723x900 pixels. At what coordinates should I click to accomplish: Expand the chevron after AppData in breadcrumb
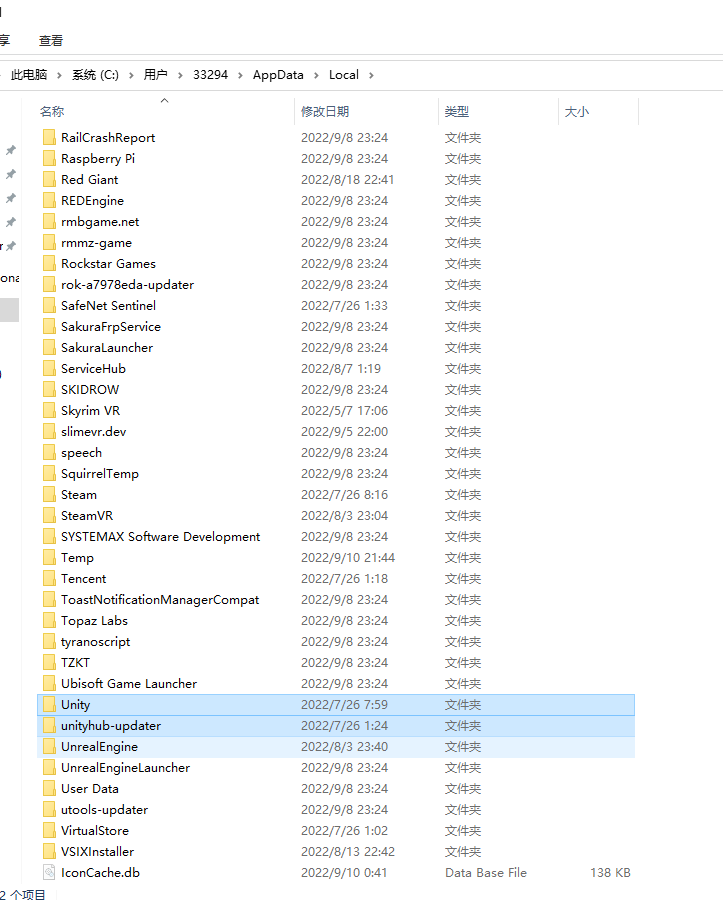click(316, 75)
